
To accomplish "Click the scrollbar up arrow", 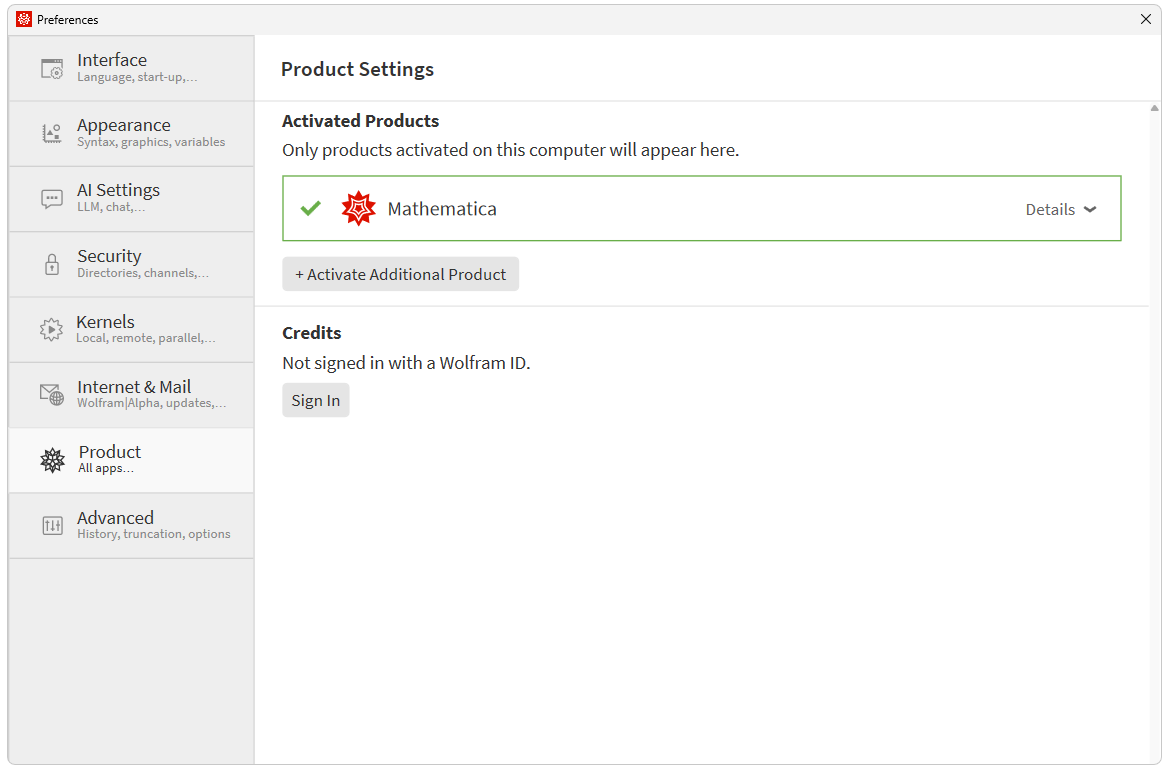I will coord(1155,108).
